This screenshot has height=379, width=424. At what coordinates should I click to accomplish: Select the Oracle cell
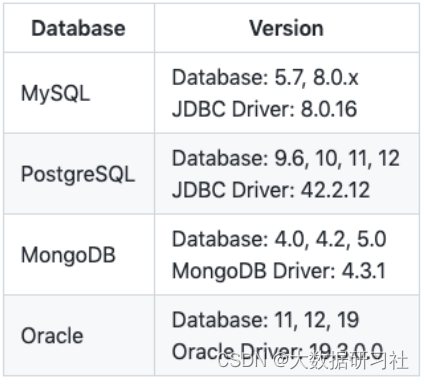click(x=79, y=335)
